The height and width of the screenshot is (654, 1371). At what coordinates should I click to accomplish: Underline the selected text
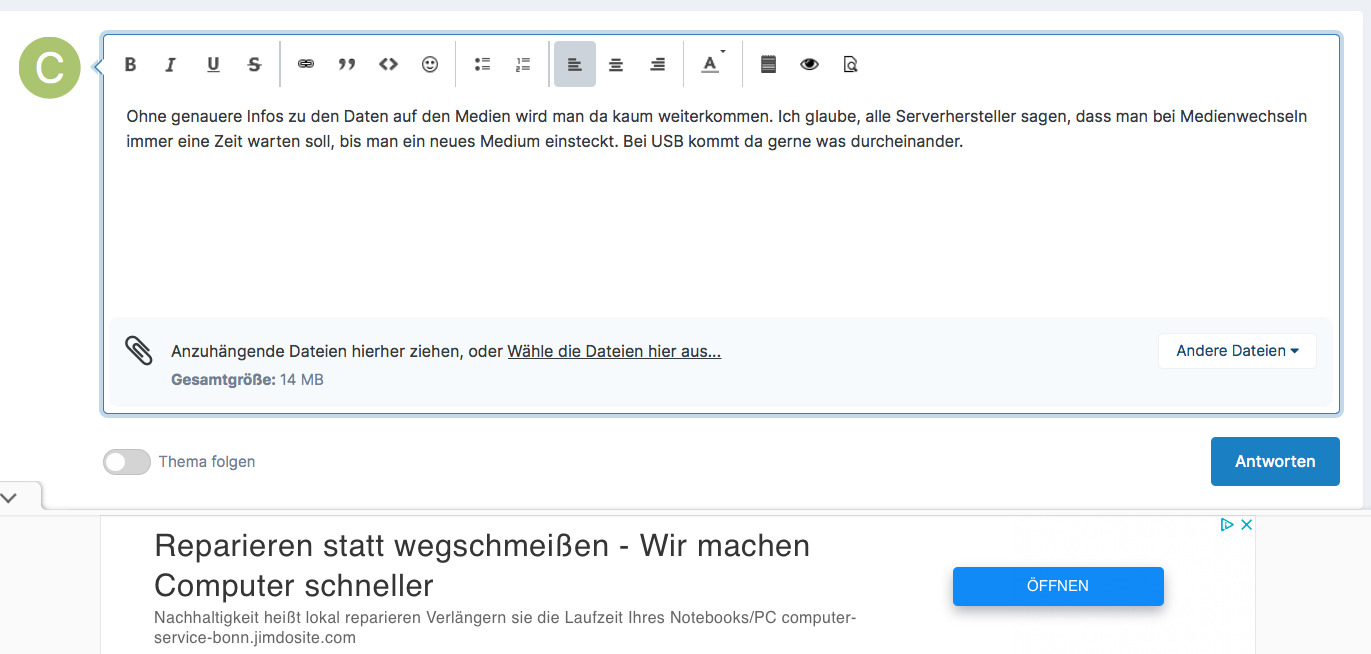pyautogui.click(x=213, y=64)
